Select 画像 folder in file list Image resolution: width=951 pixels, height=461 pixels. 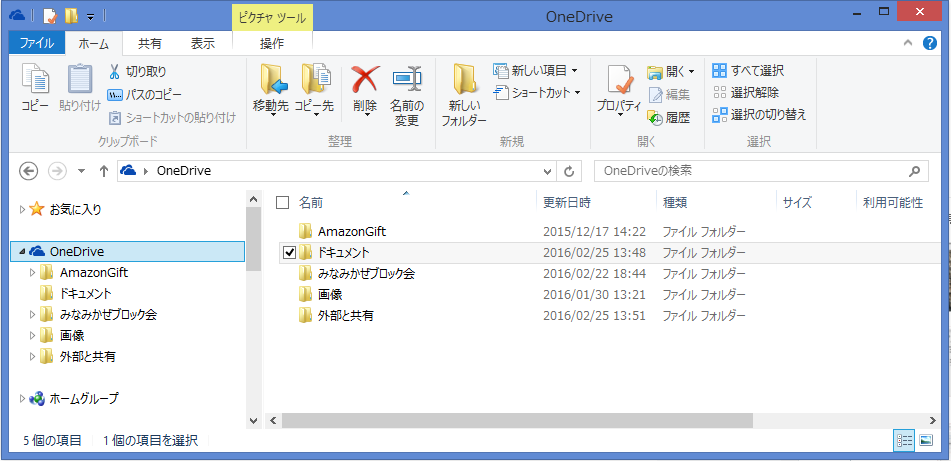pyautogui.click(x=331, y=295)
